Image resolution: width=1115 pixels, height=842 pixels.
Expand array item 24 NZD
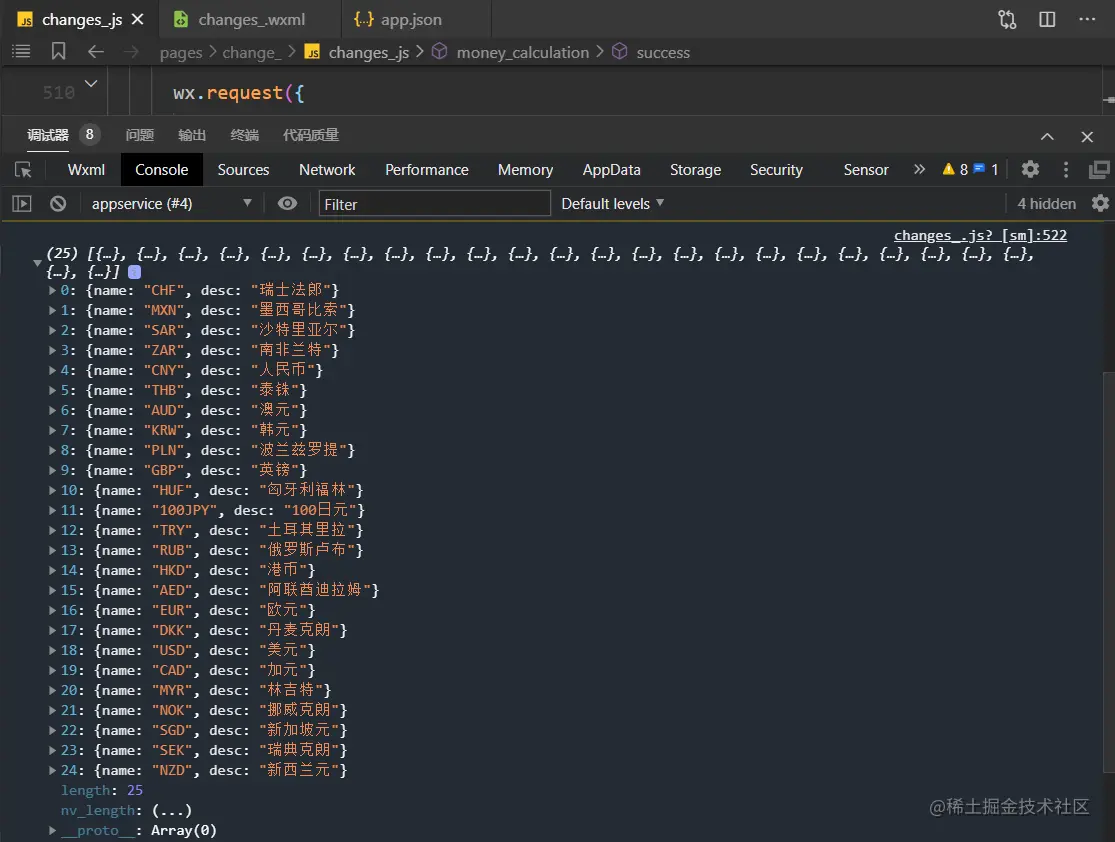click(x=52, y=770)
